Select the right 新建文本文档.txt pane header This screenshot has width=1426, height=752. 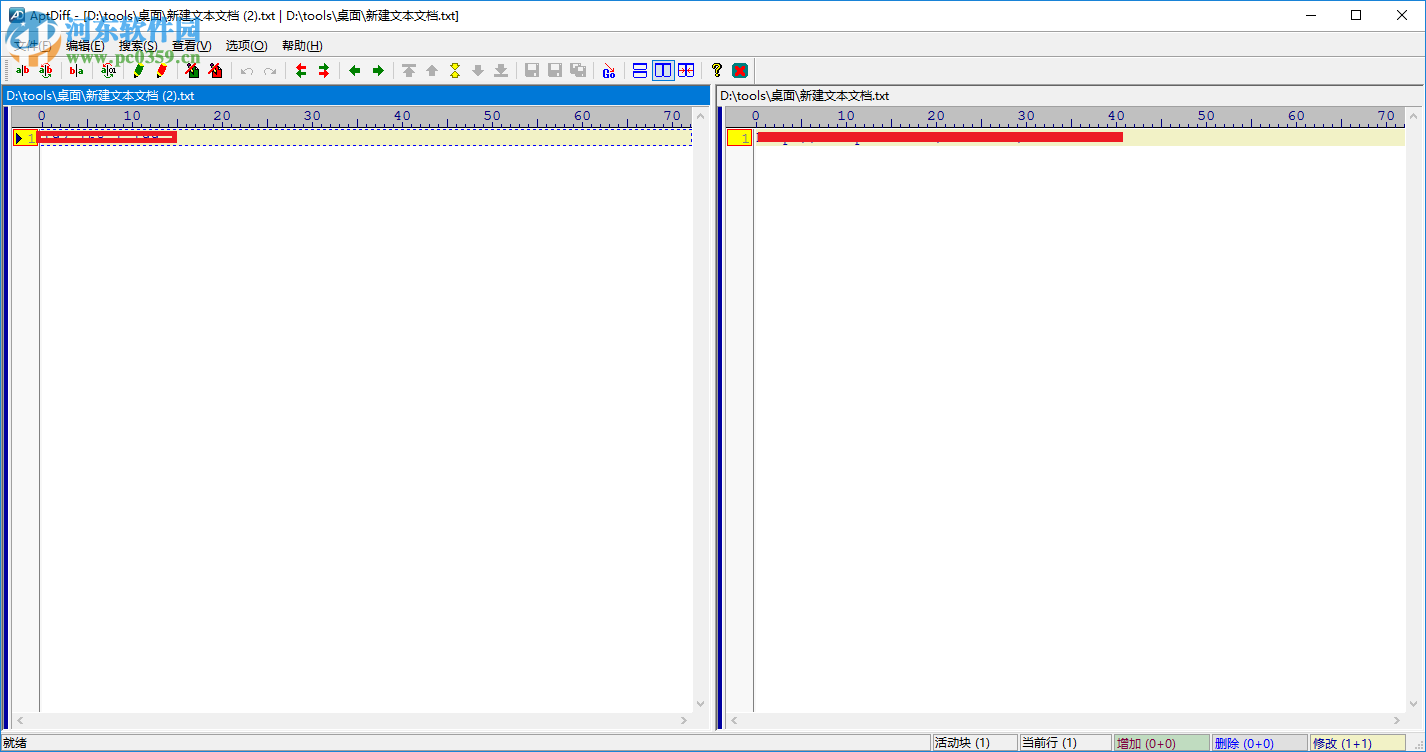point(1069,96)
